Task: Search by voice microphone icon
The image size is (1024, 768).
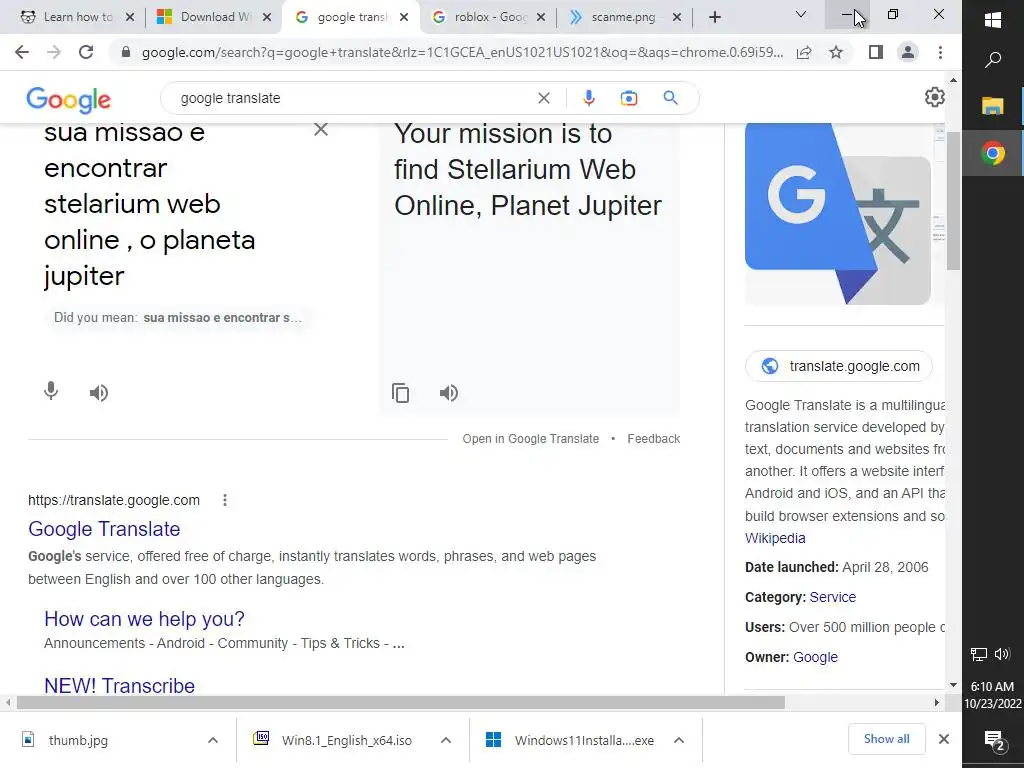Action: [x=588, y=98]
